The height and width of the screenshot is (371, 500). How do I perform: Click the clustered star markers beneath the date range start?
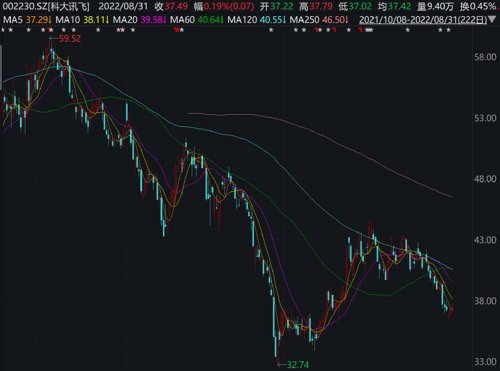click(369, 30)
